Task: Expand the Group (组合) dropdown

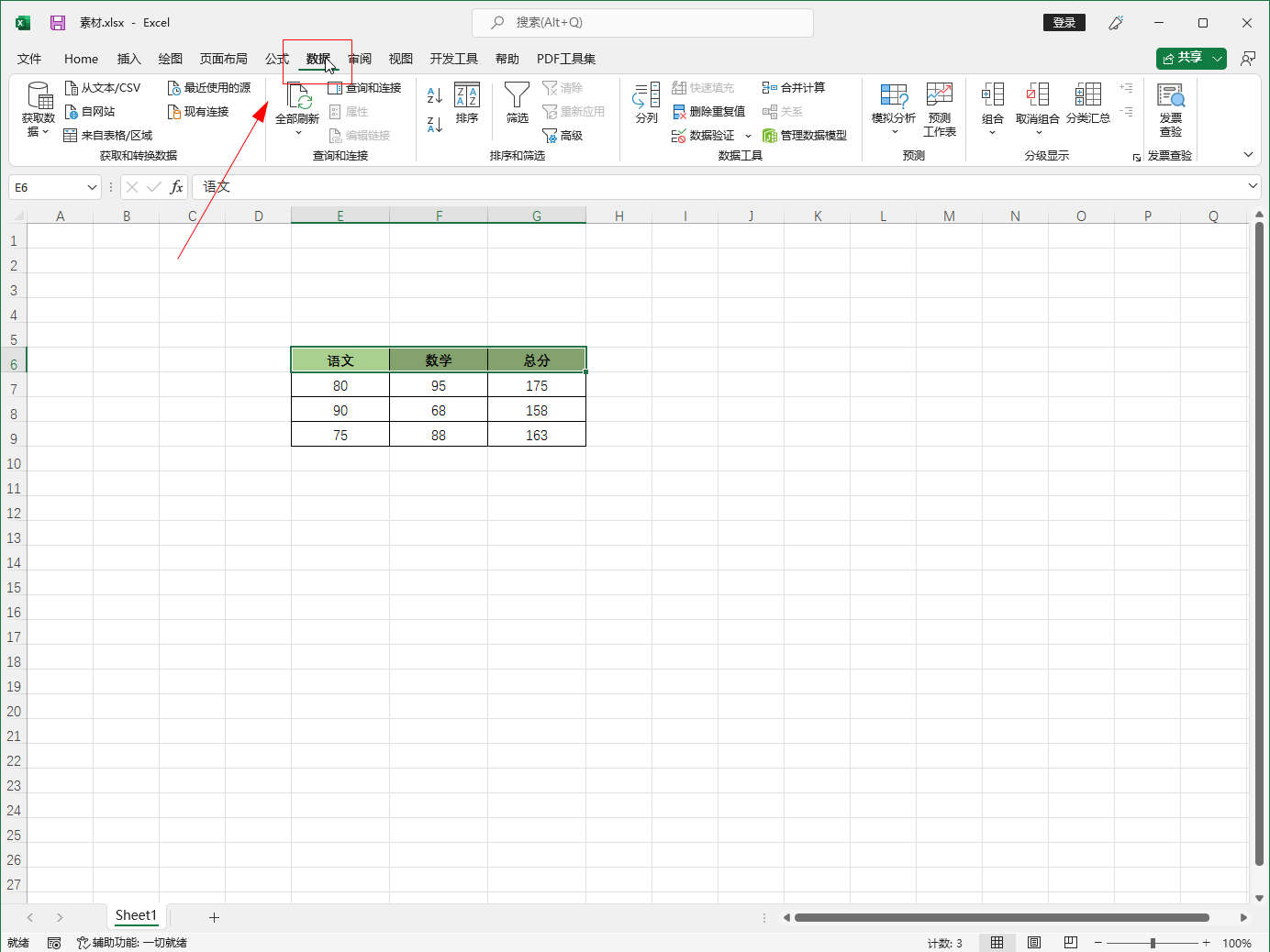Action: click(992, 133)
